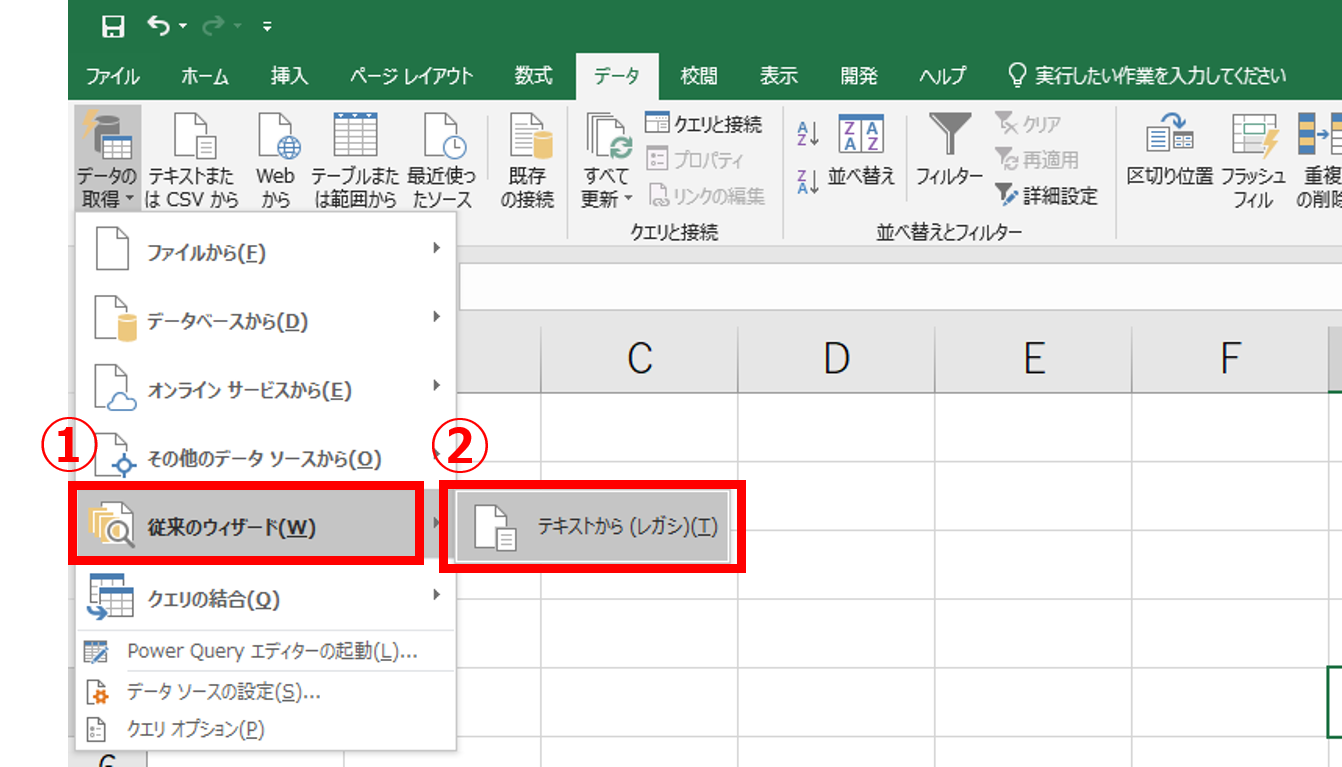The image size is (1342, 767).
Task: Click the Undo arrow icon
Action: pyautogui.click(x=159, y=26)
